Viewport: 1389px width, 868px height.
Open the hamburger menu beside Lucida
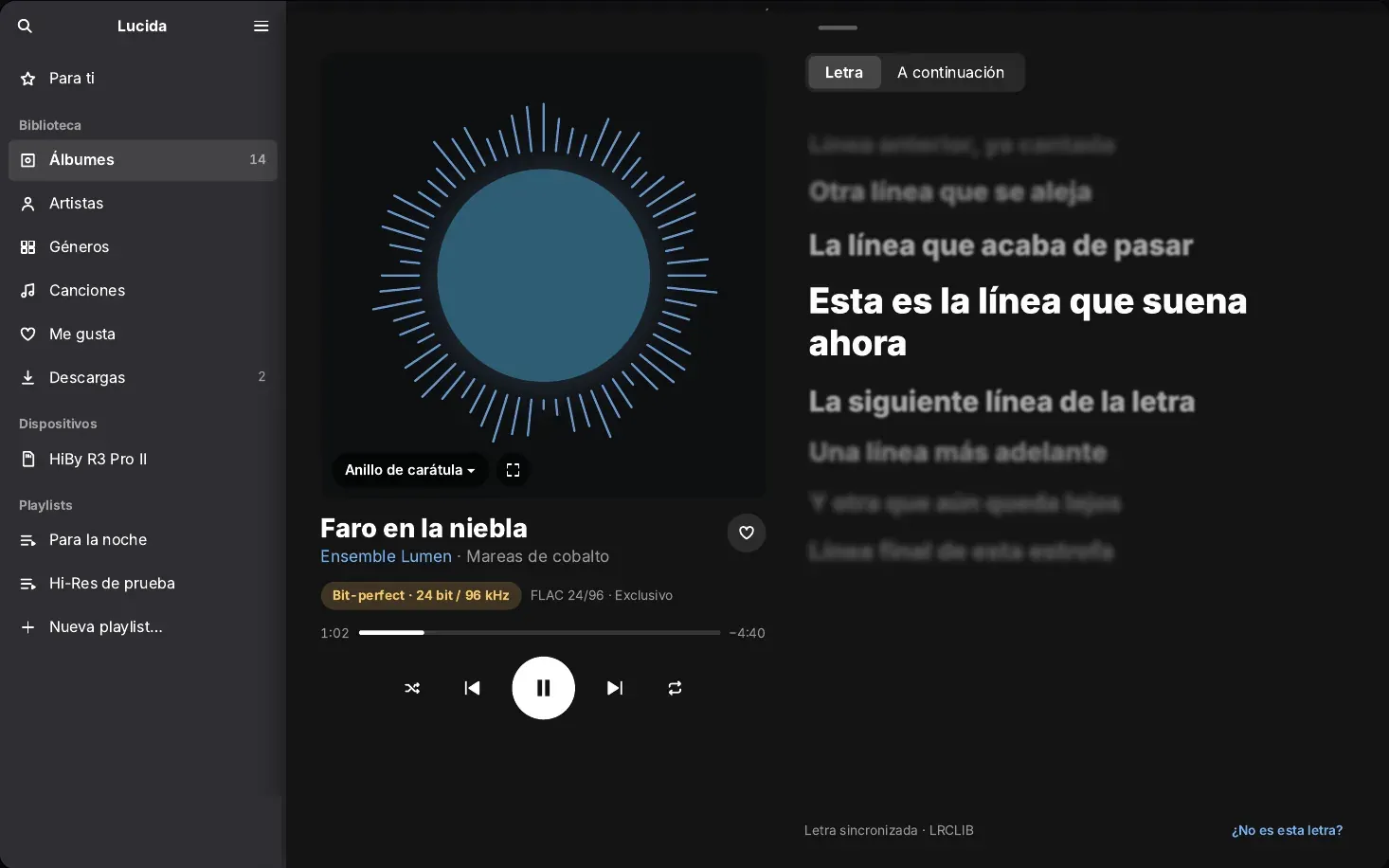(262, 27)
